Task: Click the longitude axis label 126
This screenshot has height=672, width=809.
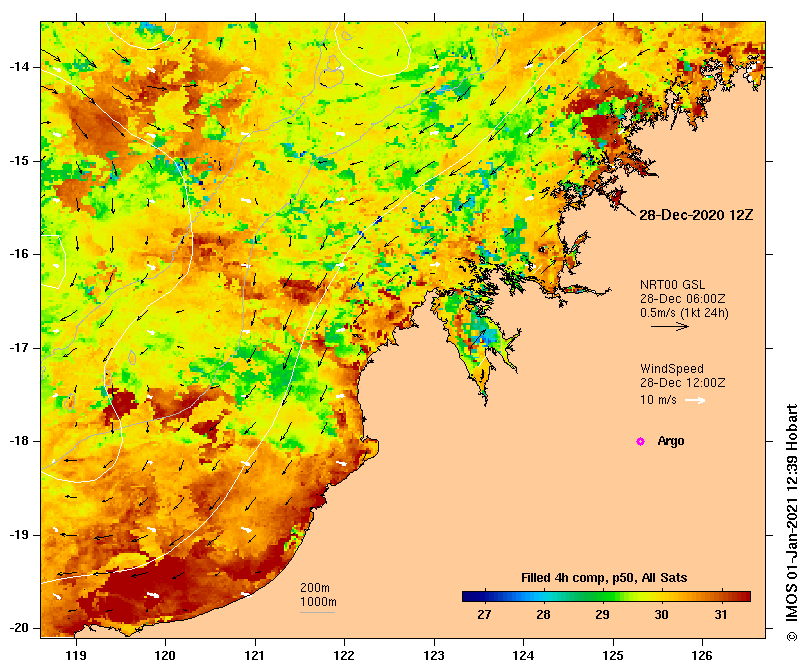Action: click(702, 655)
